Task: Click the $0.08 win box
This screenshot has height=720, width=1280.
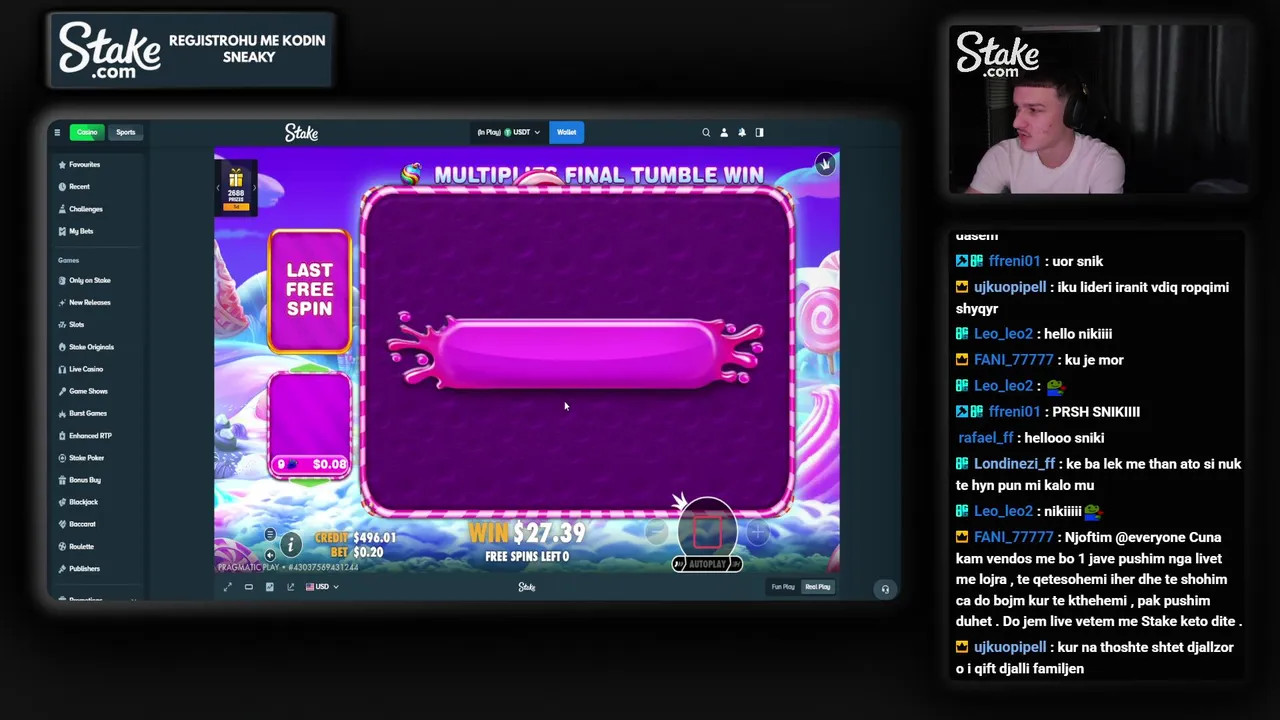Action: [x=310, y=464]
